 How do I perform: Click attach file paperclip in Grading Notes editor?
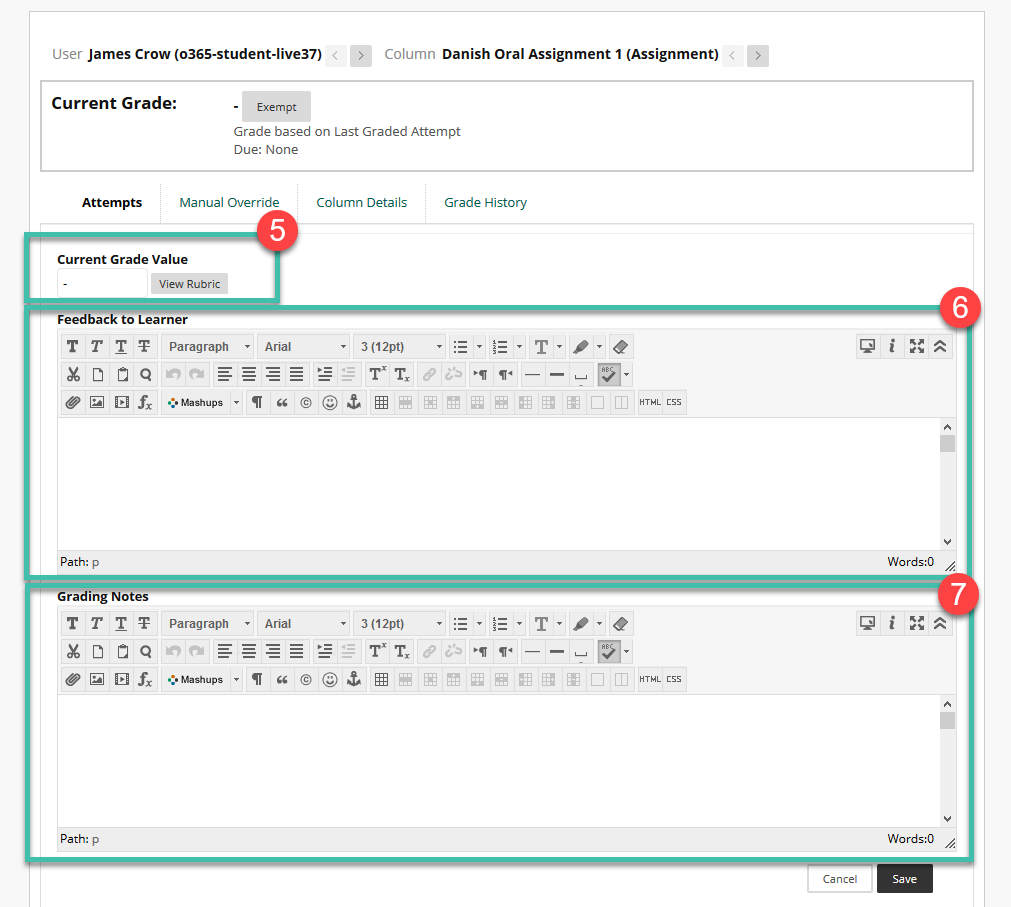pyautogui.click(x=73, y=679)
